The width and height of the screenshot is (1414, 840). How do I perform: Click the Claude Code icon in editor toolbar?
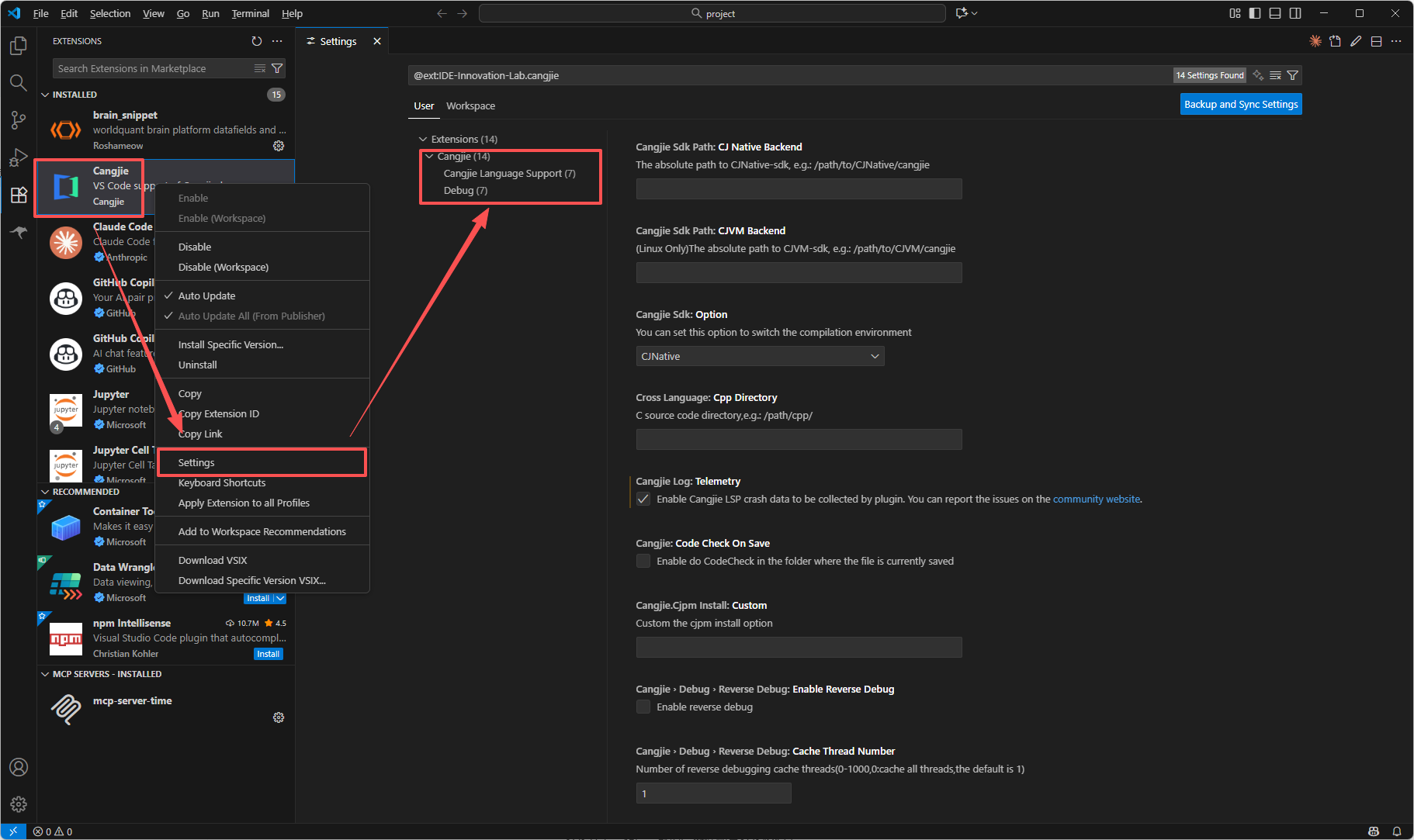pyautogui.click(x=1315, y=41)
